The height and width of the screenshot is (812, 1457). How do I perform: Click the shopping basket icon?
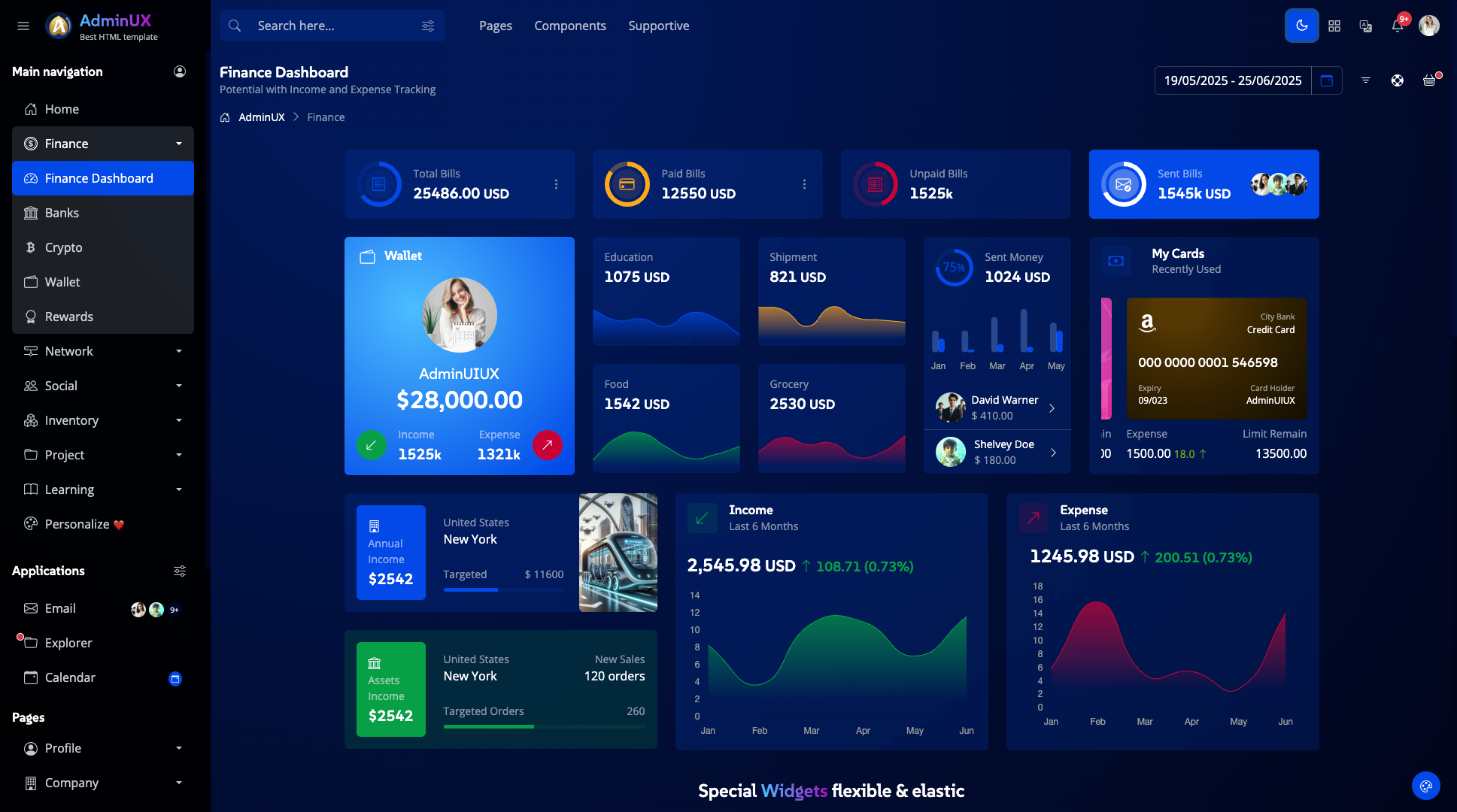pos(1429,80)
